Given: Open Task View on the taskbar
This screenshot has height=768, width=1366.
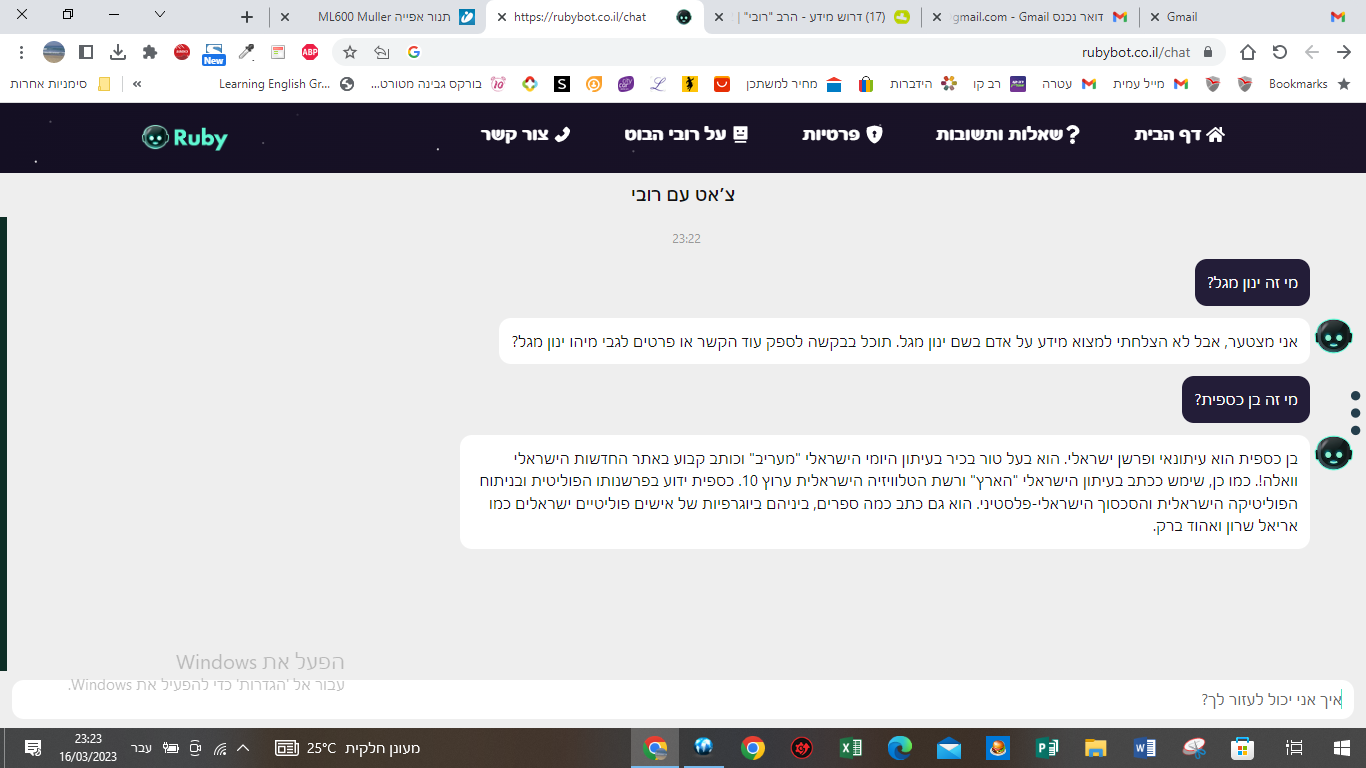Looking at the screenshot, I should pos(1294,748).
